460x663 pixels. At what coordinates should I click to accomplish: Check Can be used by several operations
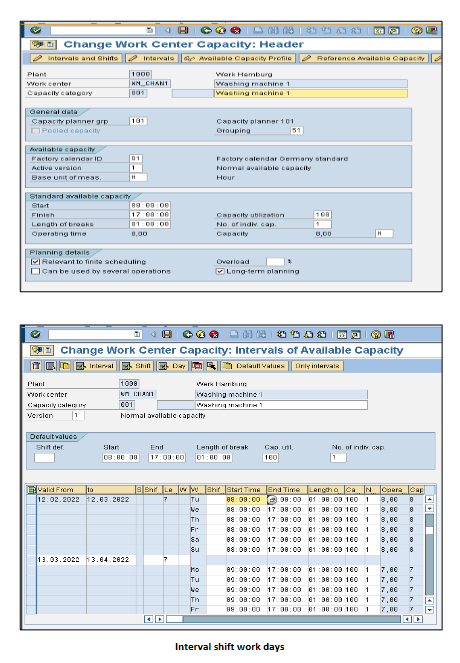36,271
